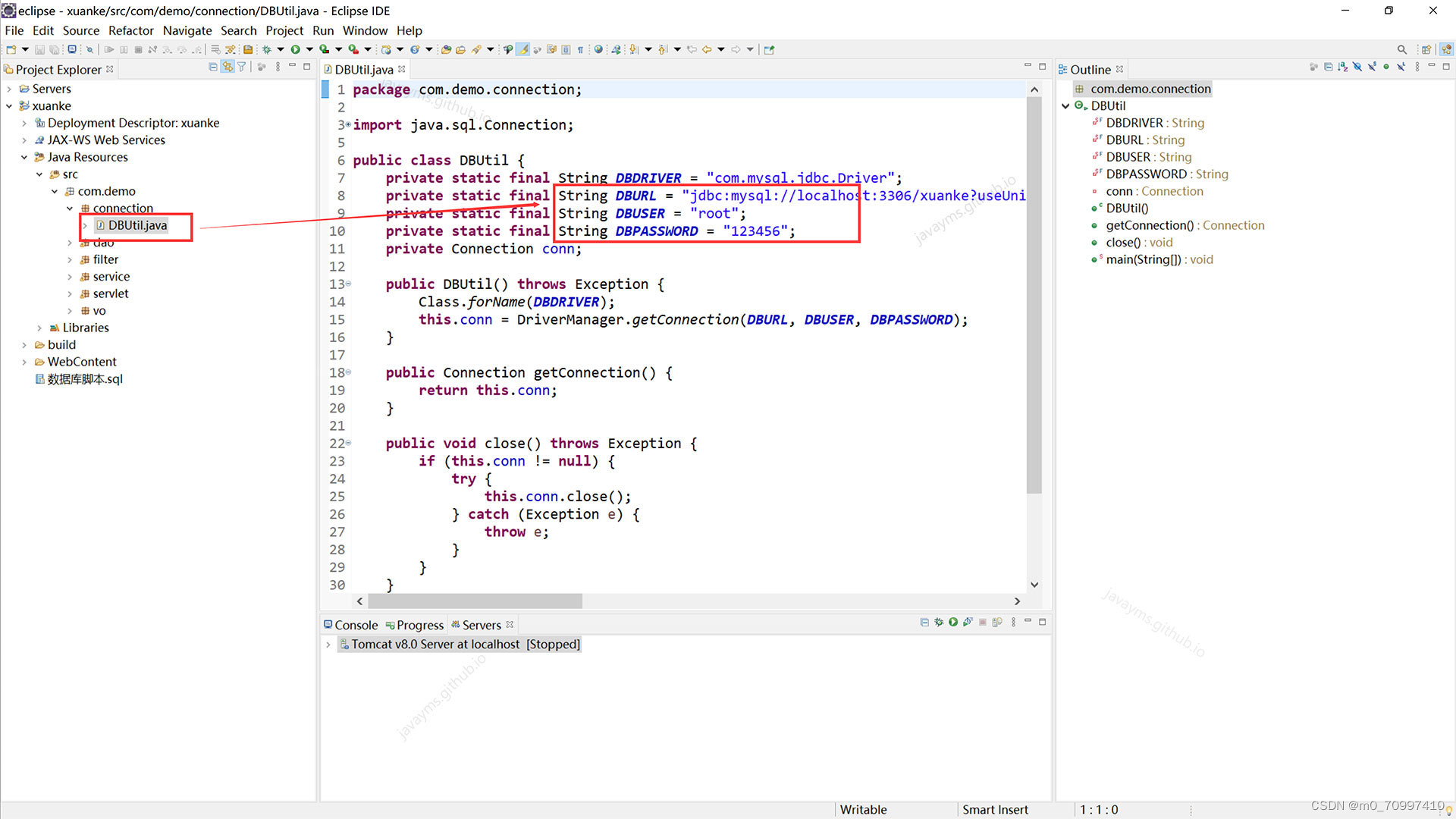Image resolution: width=1456 pixels, height=819 pixels.
Task: Click the Run green play button
Action: pos(295,49)
